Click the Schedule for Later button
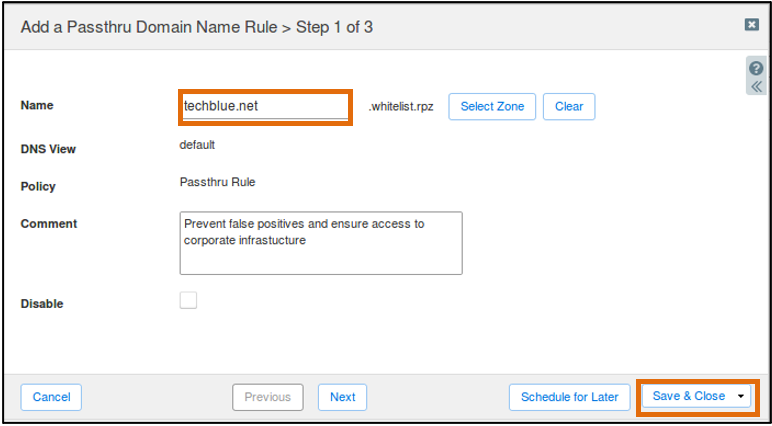772x426 pixels. (x=570, y=397)
